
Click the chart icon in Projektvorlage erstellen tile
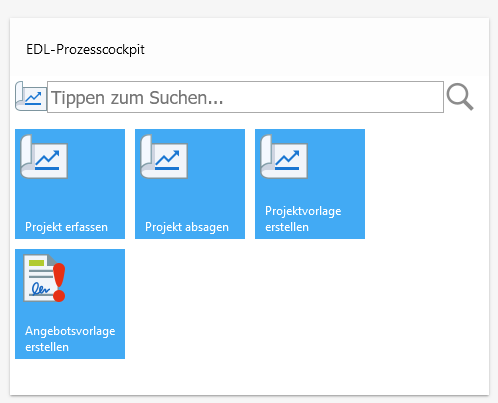coord(284,157)
